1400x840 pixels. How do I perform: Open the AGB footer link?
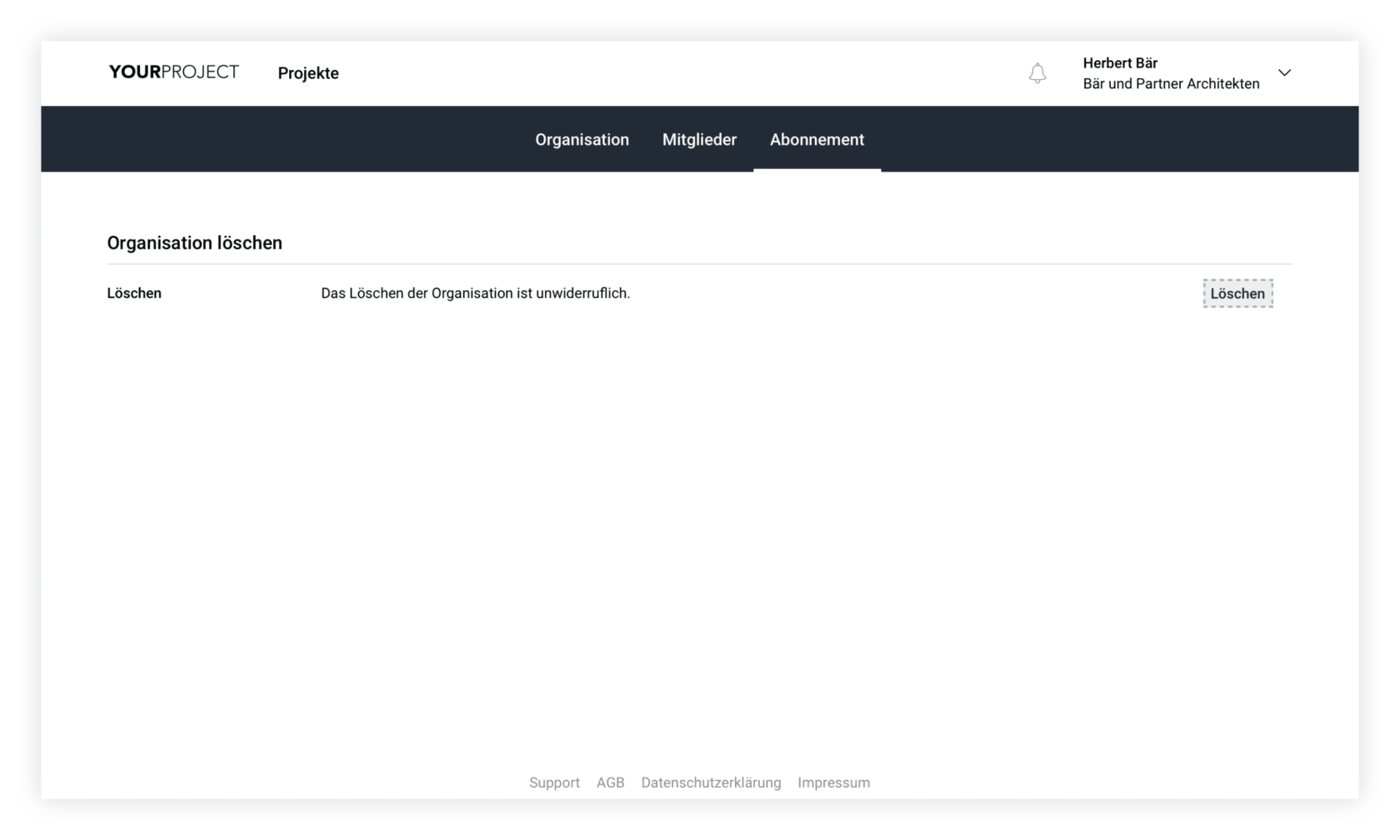coord(610,782)
